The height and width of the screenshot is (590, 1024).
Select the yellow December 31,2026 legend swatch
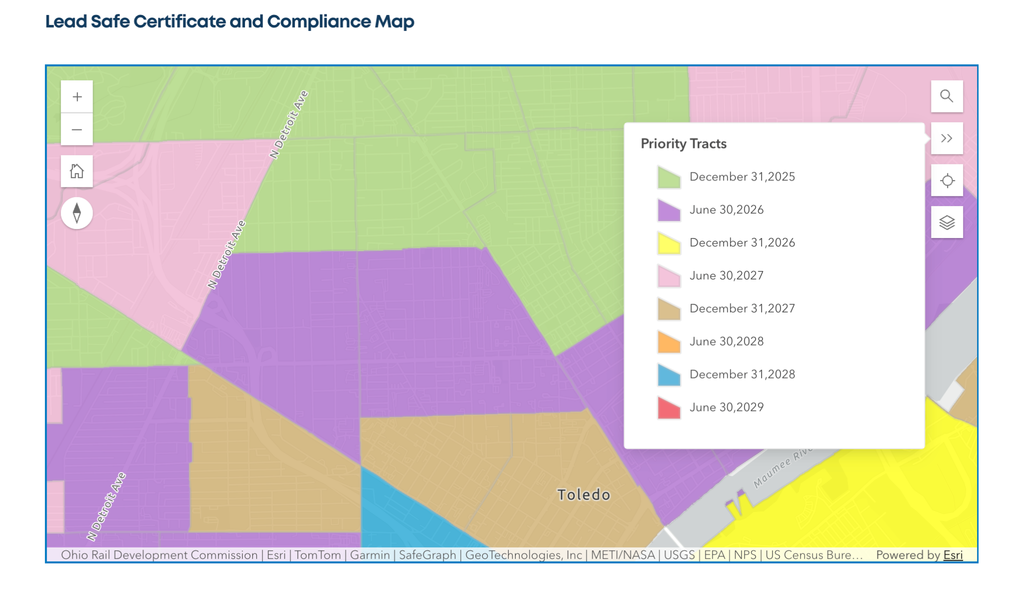[669, 243]
